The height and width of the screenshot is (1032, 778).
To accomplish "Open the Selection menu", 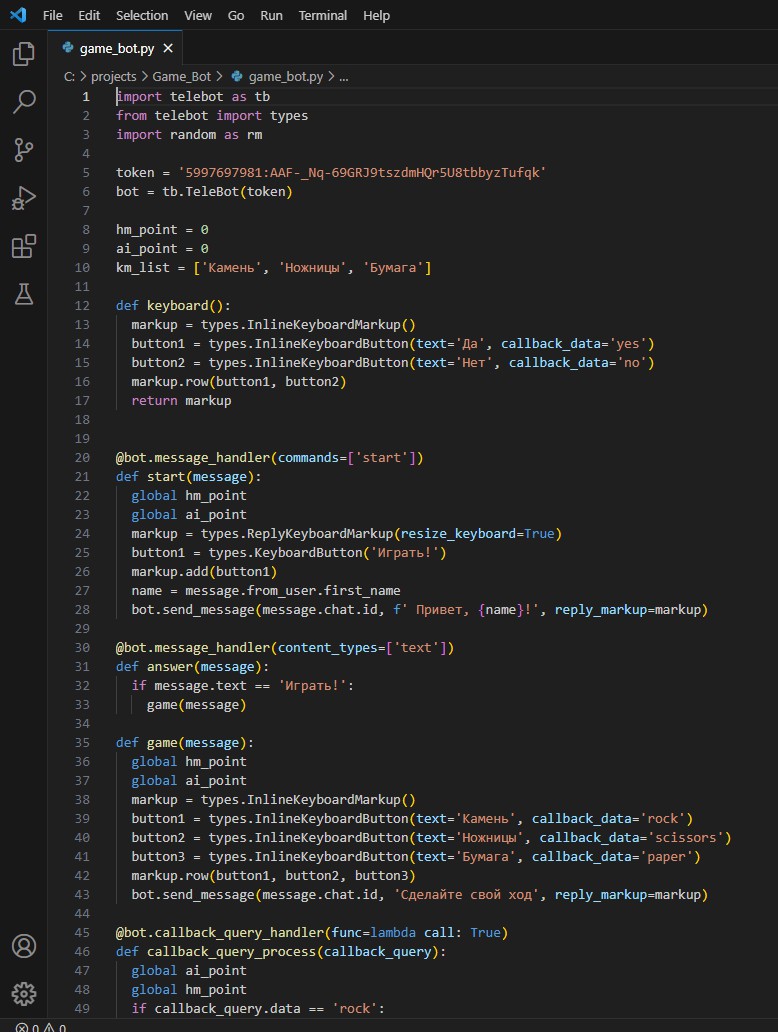I will click(142, 15).
